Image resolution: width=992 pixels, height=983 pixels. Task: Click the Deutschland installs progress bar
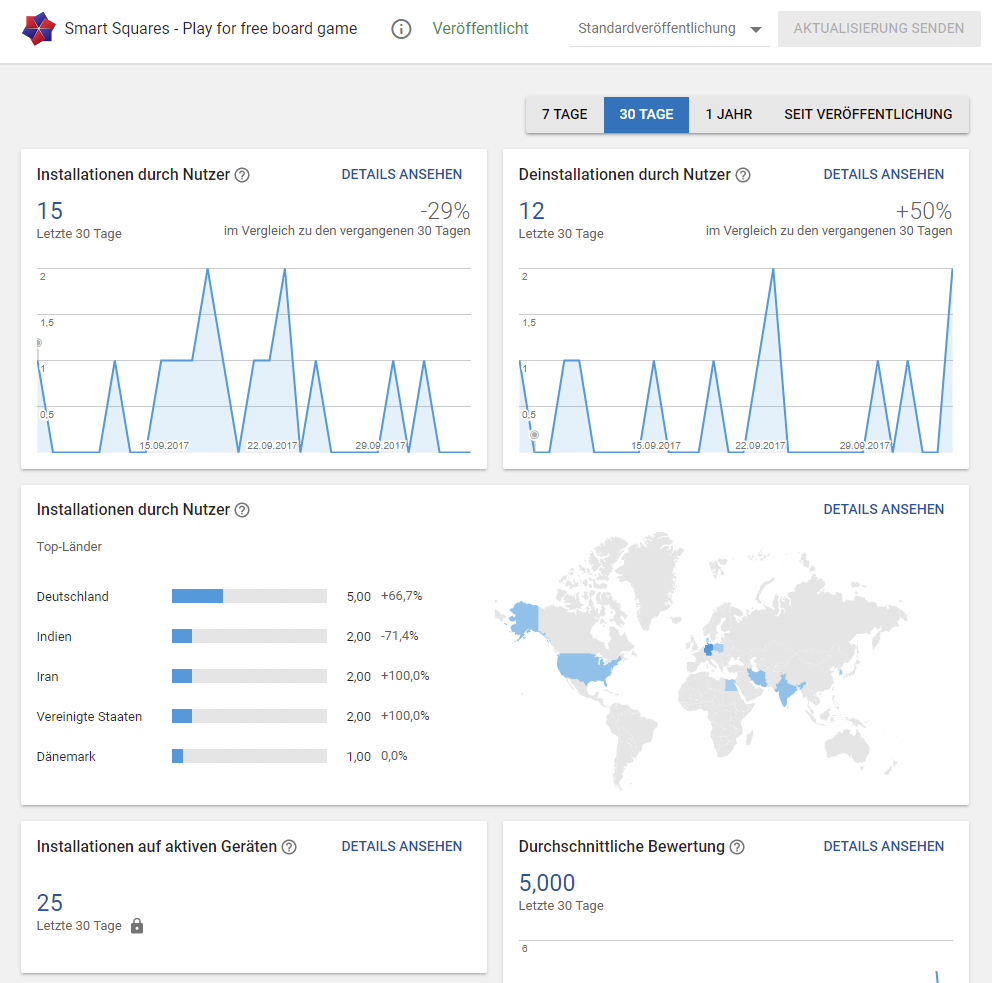[x=249, y=596]
